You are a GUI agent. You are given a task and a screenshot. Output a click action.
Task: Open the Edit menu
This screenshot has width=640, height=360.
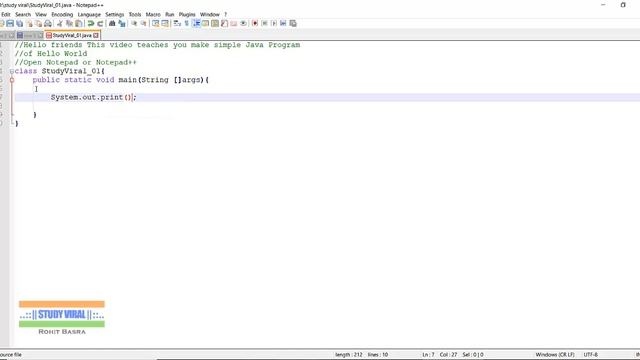pyautogui.click(x=5, y=14)
